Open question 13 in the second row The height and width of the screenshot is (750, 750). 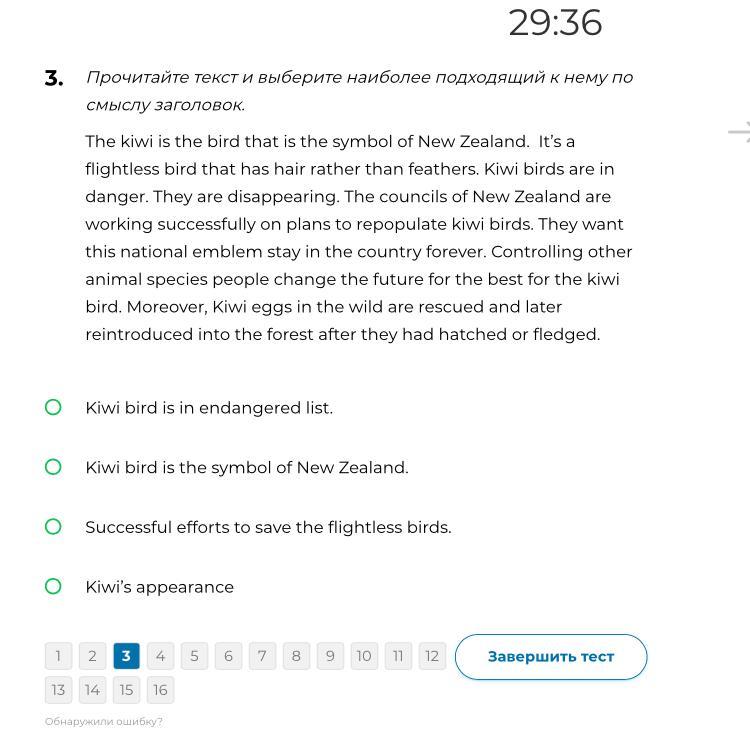pos(58,690)
